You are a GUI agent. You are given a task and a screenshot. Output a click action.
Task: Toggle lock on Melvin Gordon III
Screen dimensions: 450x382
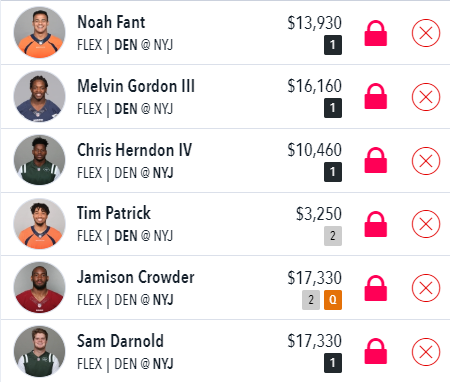(x=376, y=96)
